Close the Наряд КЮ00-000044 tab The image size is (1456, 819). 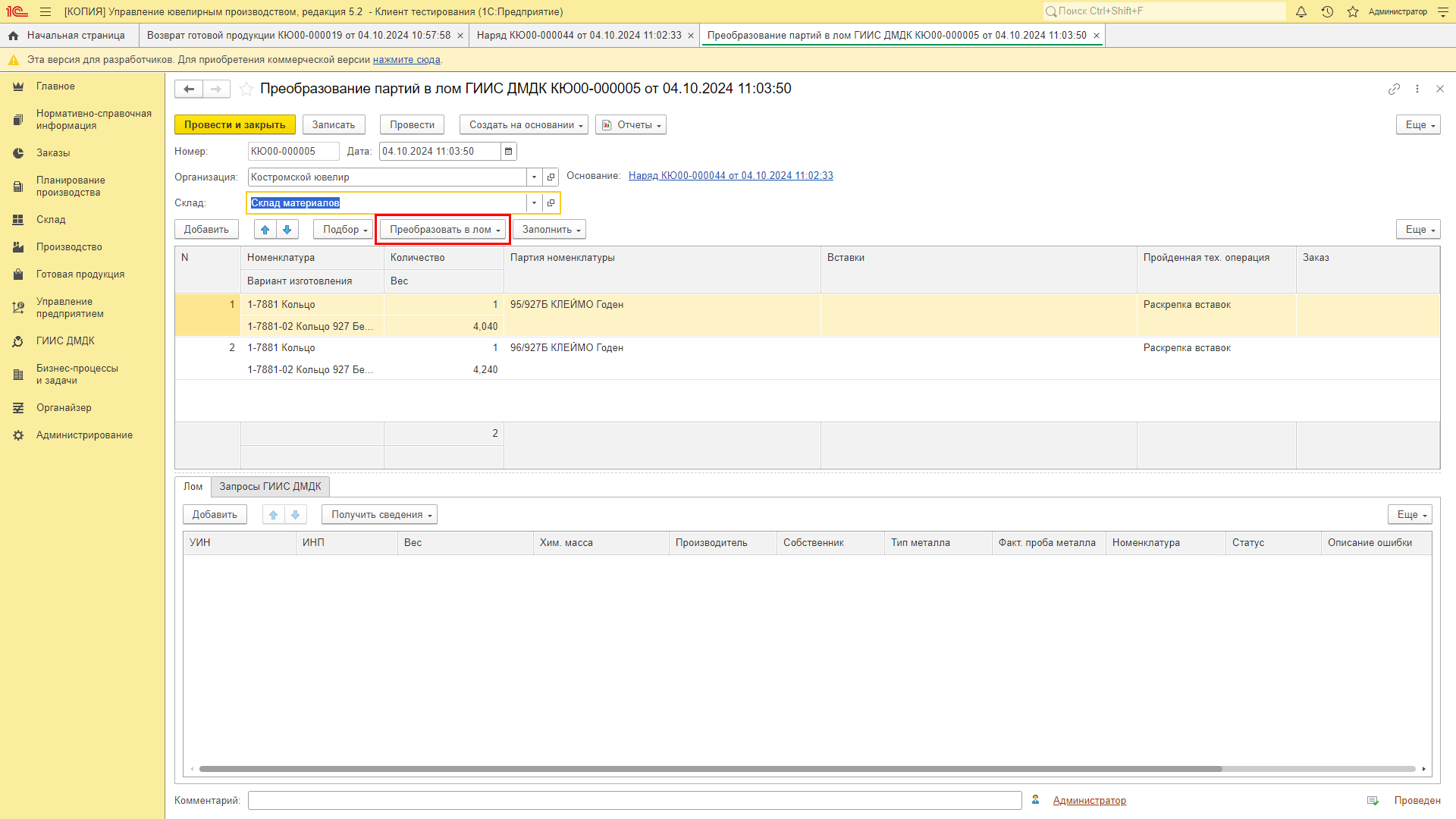pos(691,36)
